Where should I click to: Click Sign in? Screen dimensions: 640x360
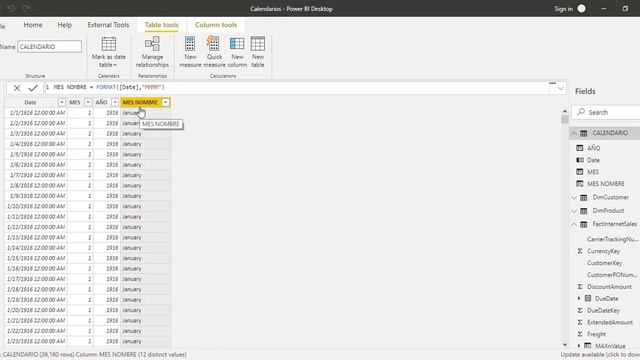[x=563, y=9]
